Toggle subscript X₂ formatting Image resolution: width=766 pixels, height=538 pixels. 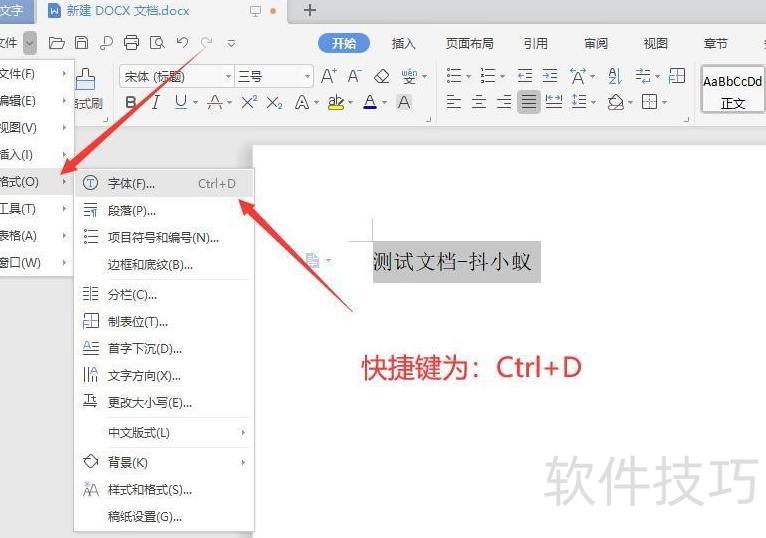click(x=274, y=103)
